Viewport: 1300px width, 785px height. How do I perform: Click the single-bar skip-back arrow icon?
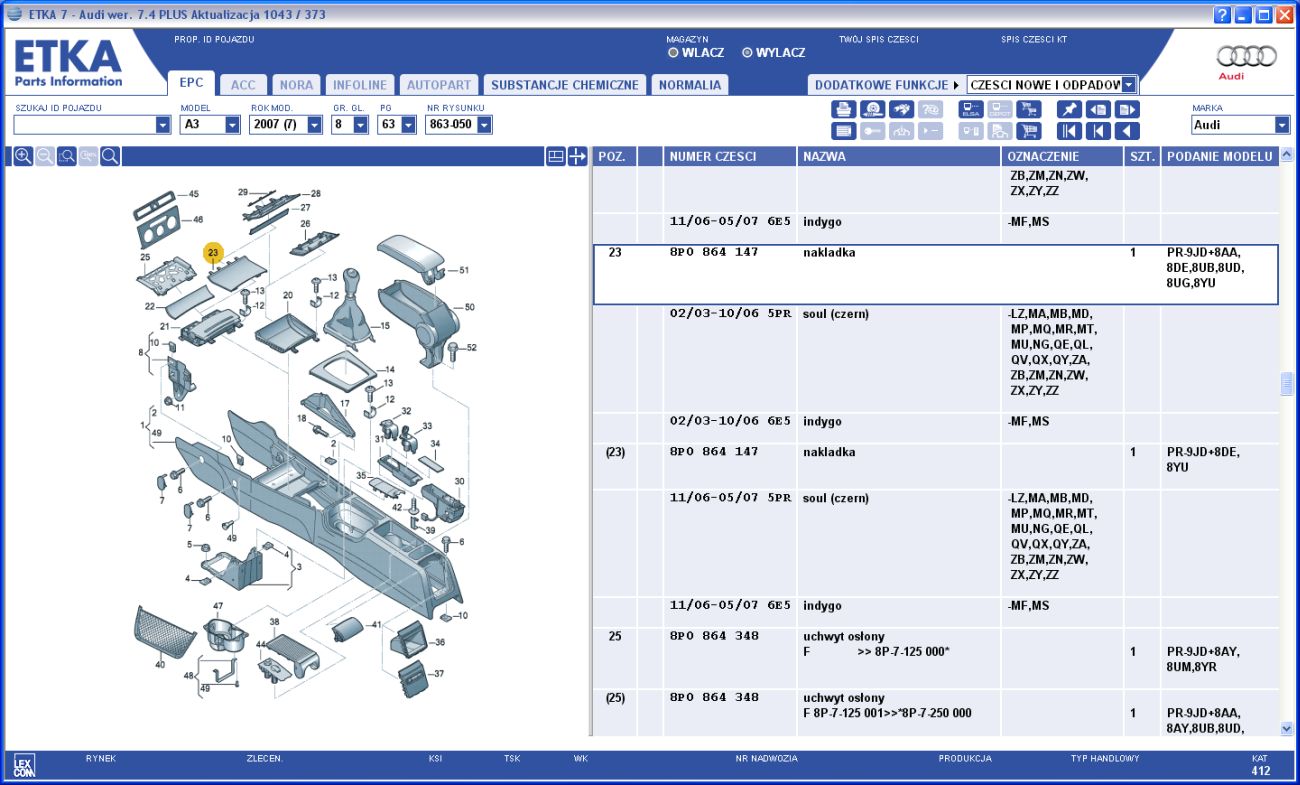[x=1099, y=131]
